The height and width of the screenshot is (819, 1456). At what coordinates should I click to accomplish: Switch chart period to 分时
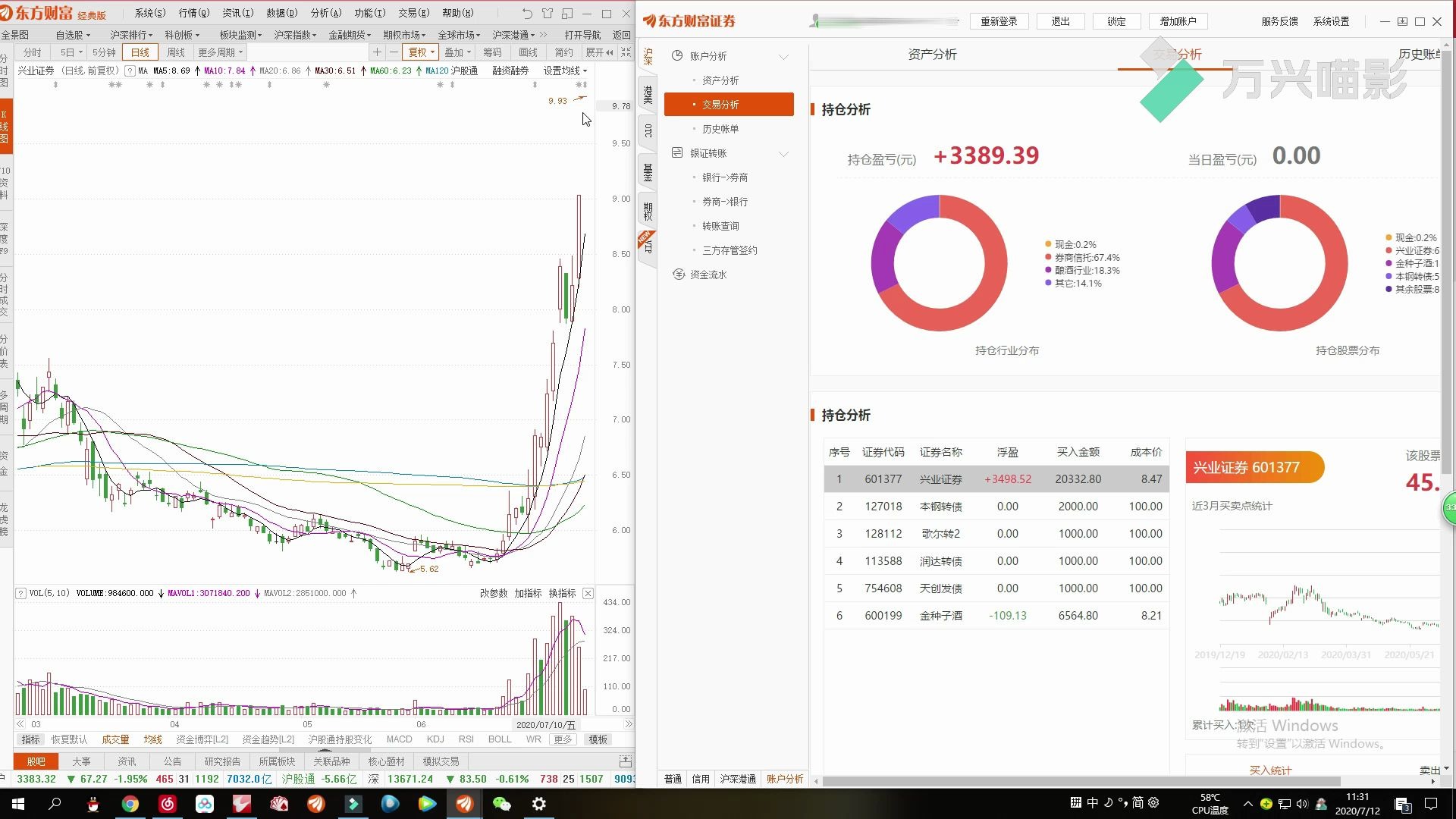click(33, 52)
